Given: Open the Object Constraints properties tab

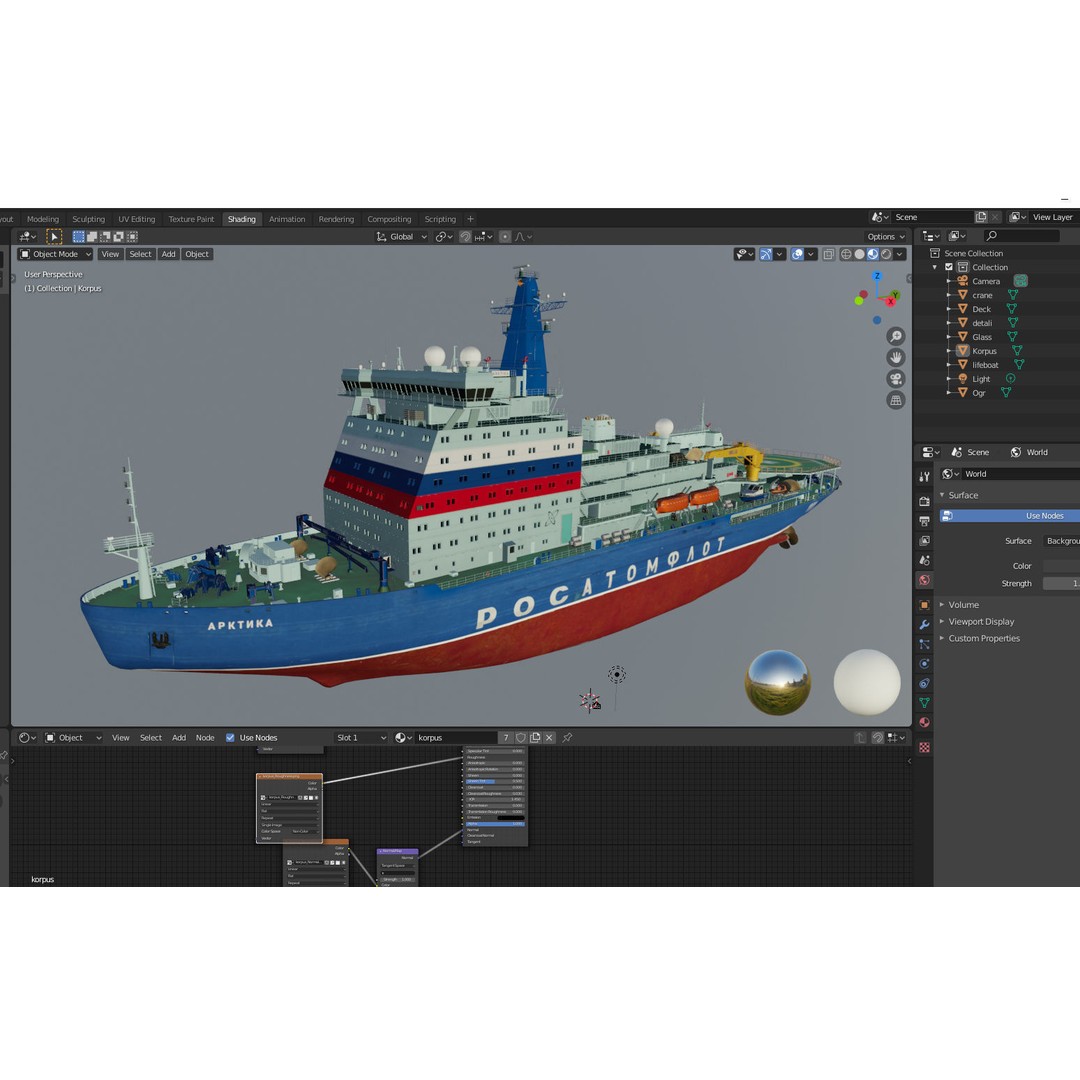Looking at the screenshot, I should click(924, 683).
